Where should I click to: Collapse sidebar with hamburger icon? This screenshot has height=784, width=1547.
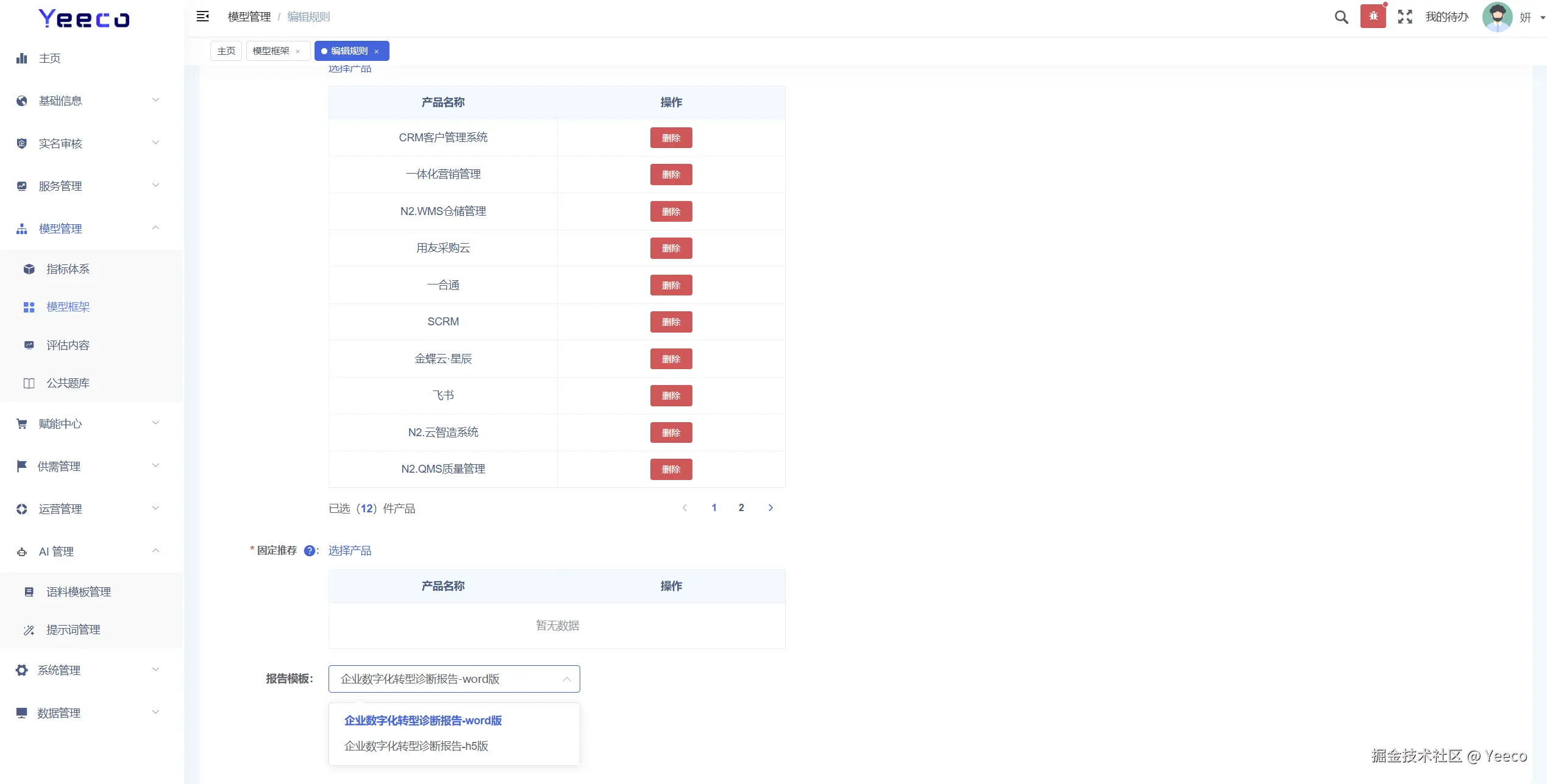point(203,16)
